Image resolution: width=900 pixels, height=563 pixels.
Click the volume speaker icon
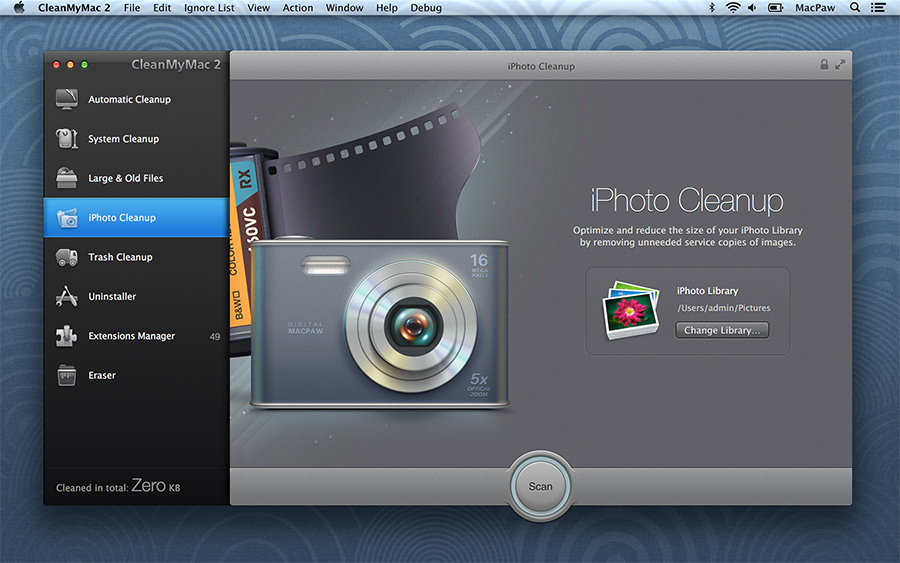[x=752, y=7]
